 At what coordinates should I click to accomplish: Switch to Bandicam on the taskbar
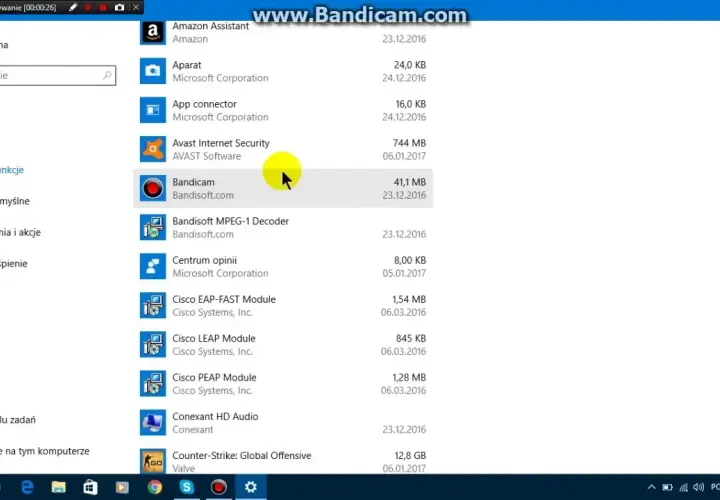pos(219,487)
